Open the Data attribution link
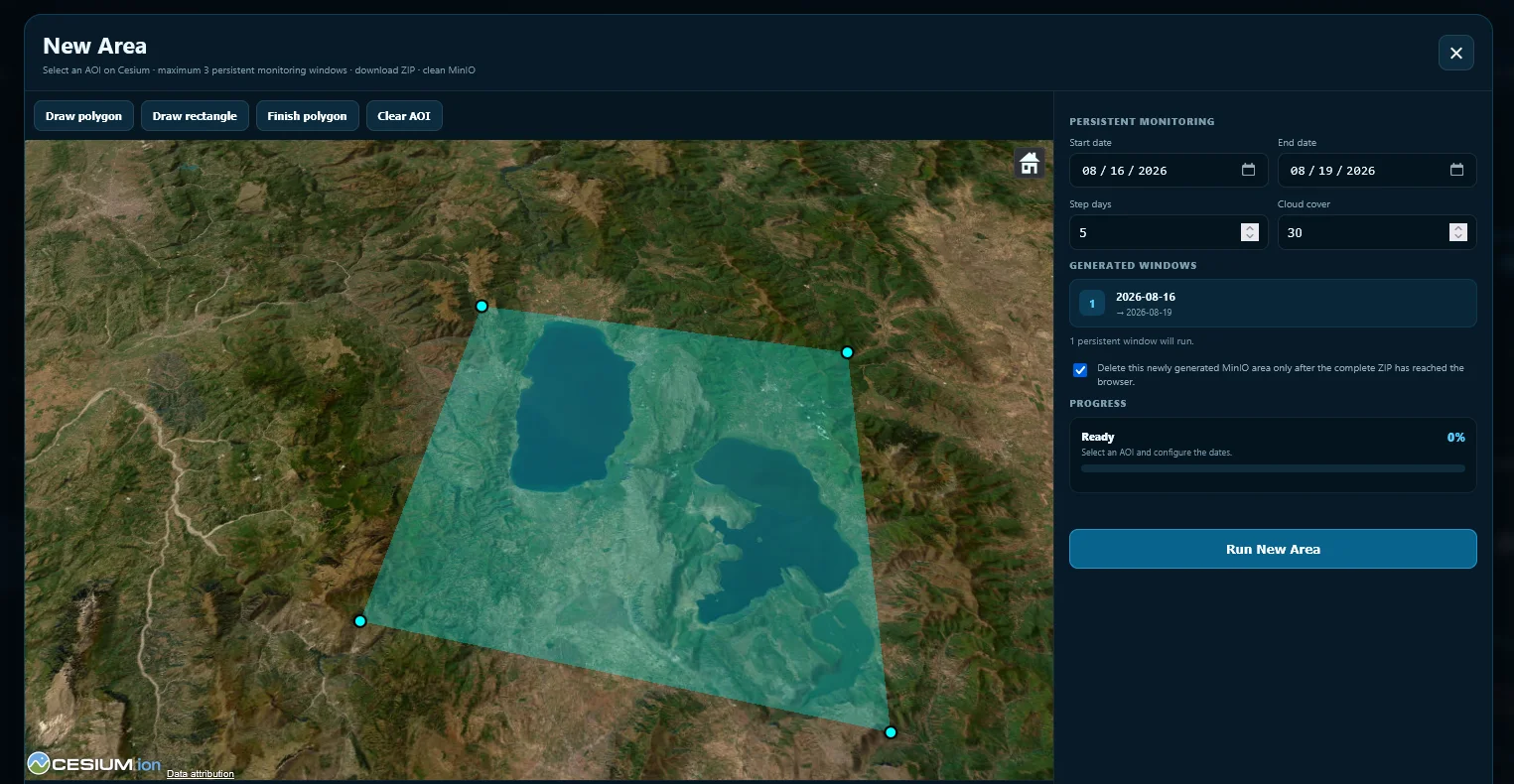 point(201,774)
